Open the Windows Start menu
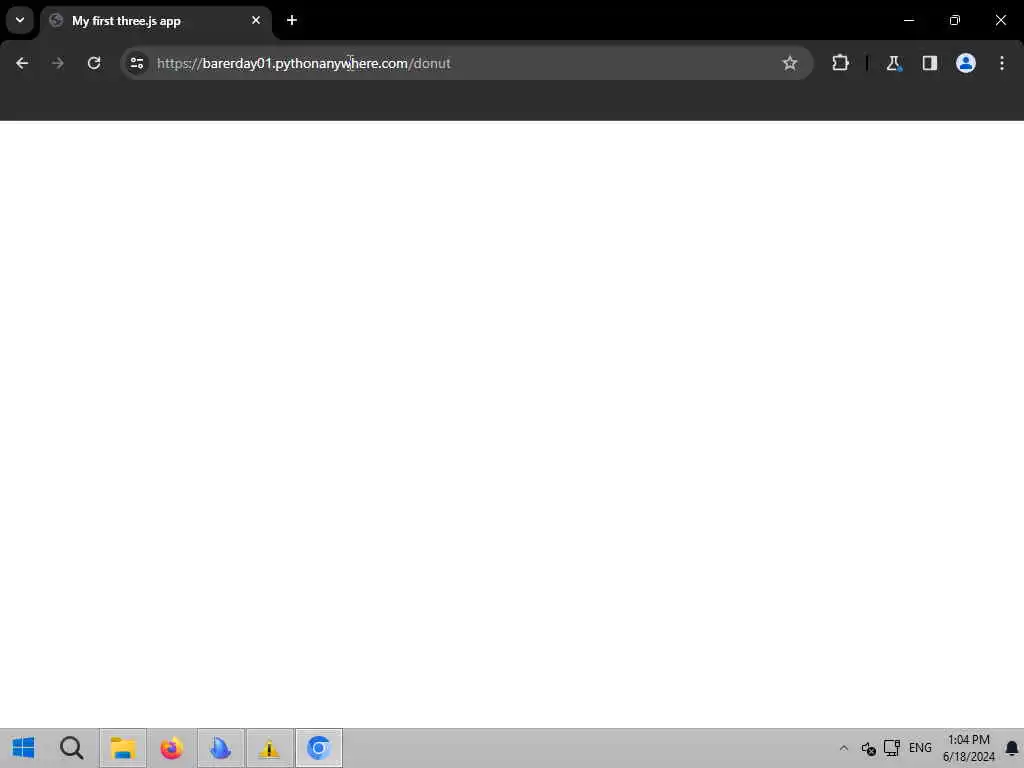 point(24,748)
